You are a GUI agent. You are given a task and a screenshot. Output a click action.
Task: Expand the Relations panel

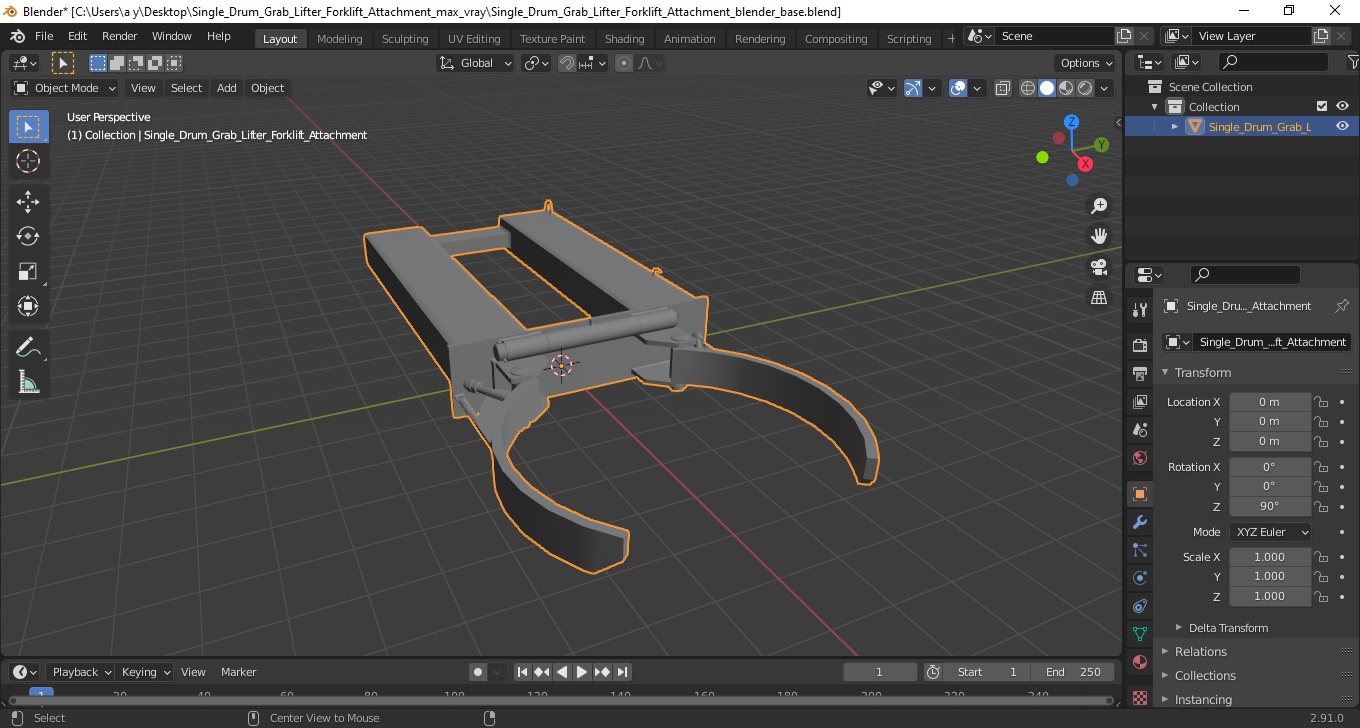click(1200, 651)
